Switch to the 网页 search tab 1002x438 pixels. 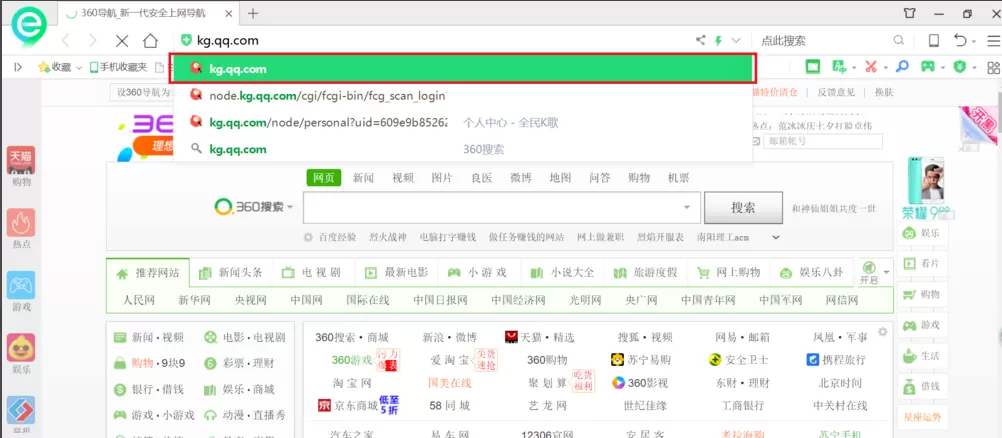[323, 178]
